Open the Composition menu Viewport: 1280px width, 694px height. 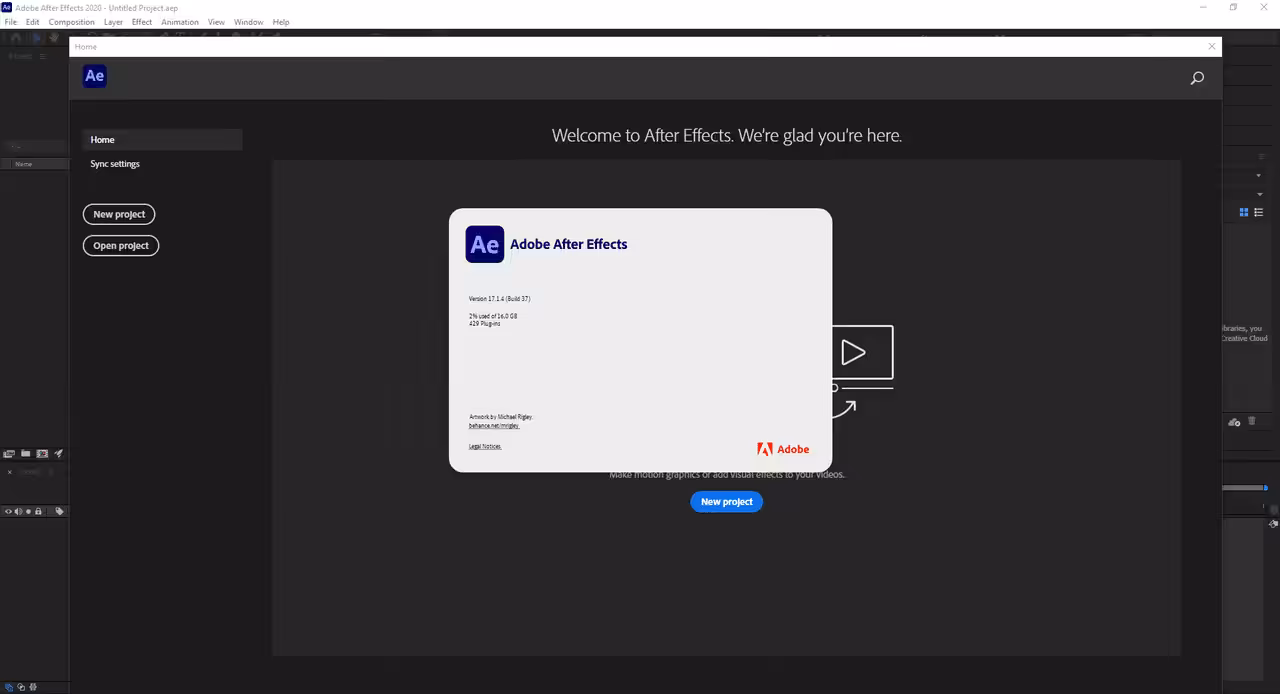pyautogui.click(x=71, y=21)
